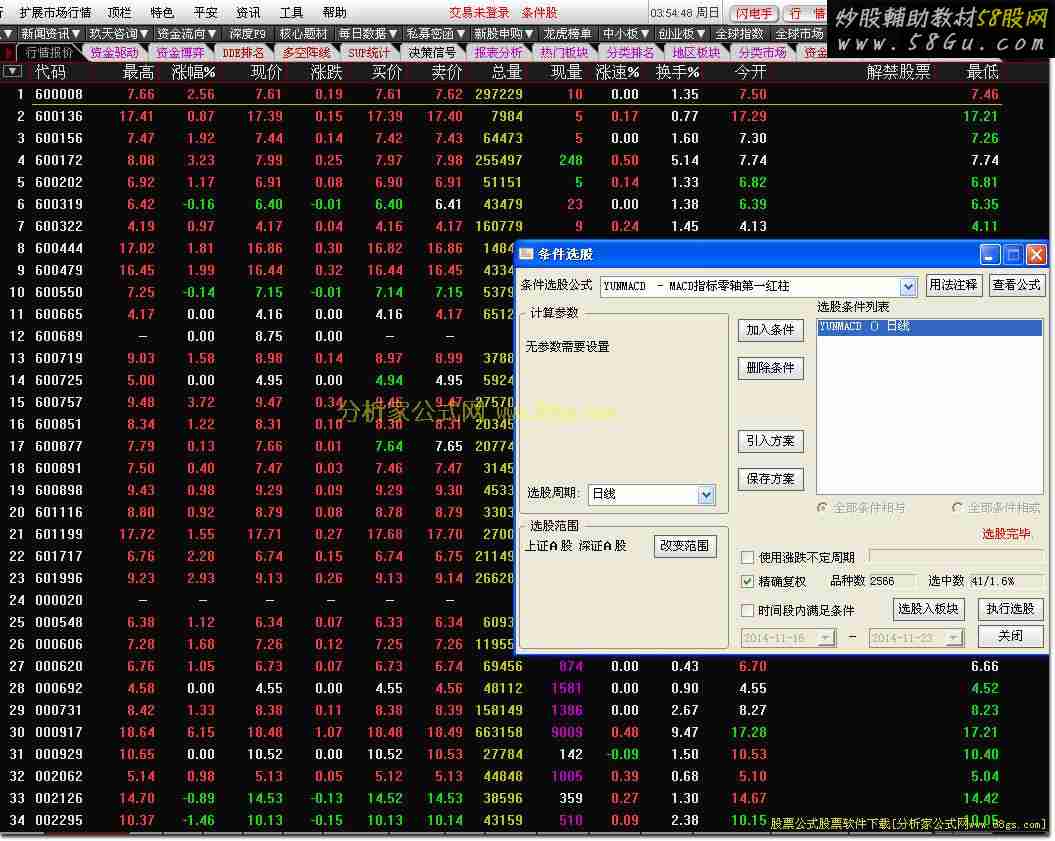
Task: Switch to 分类排名 tab
Action: tap(630, 52)
